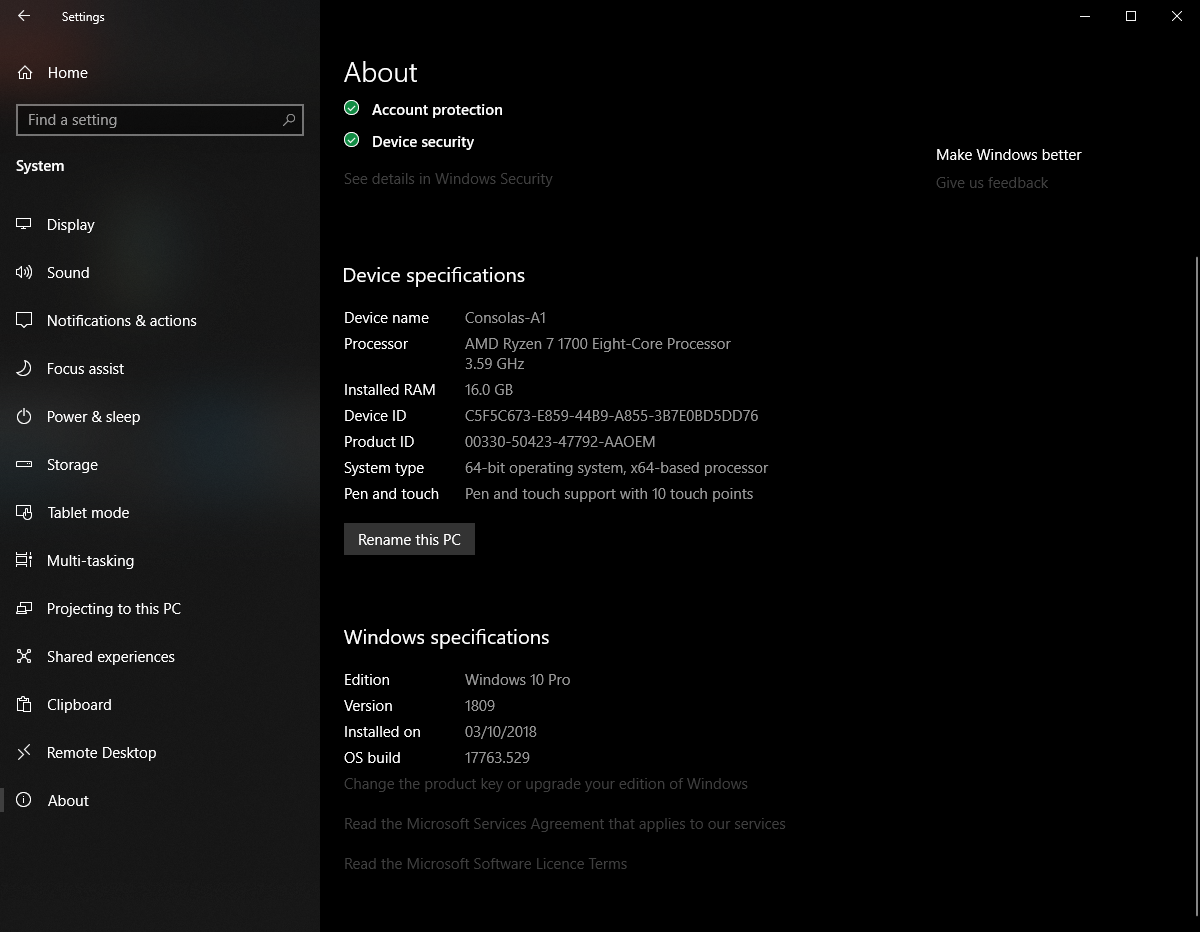
Task: Go to Sound settings
Action: coord(160,273)
